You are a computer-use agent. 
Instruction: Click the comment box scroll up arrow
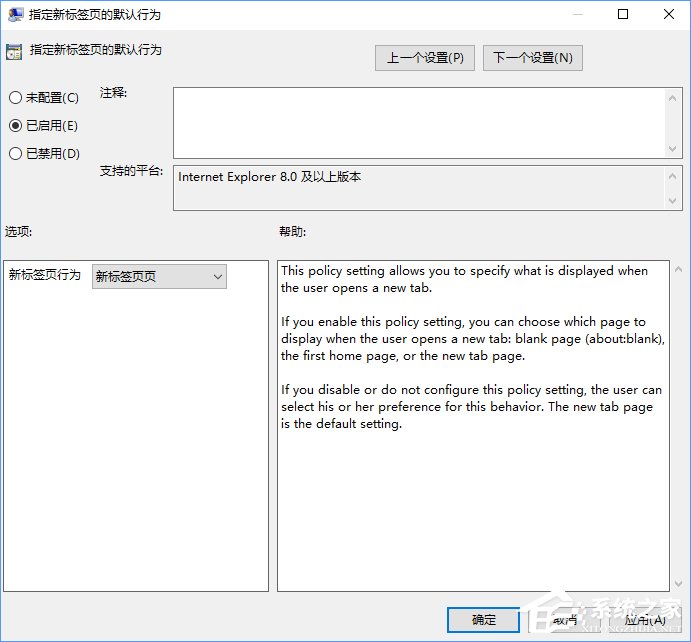672,98
